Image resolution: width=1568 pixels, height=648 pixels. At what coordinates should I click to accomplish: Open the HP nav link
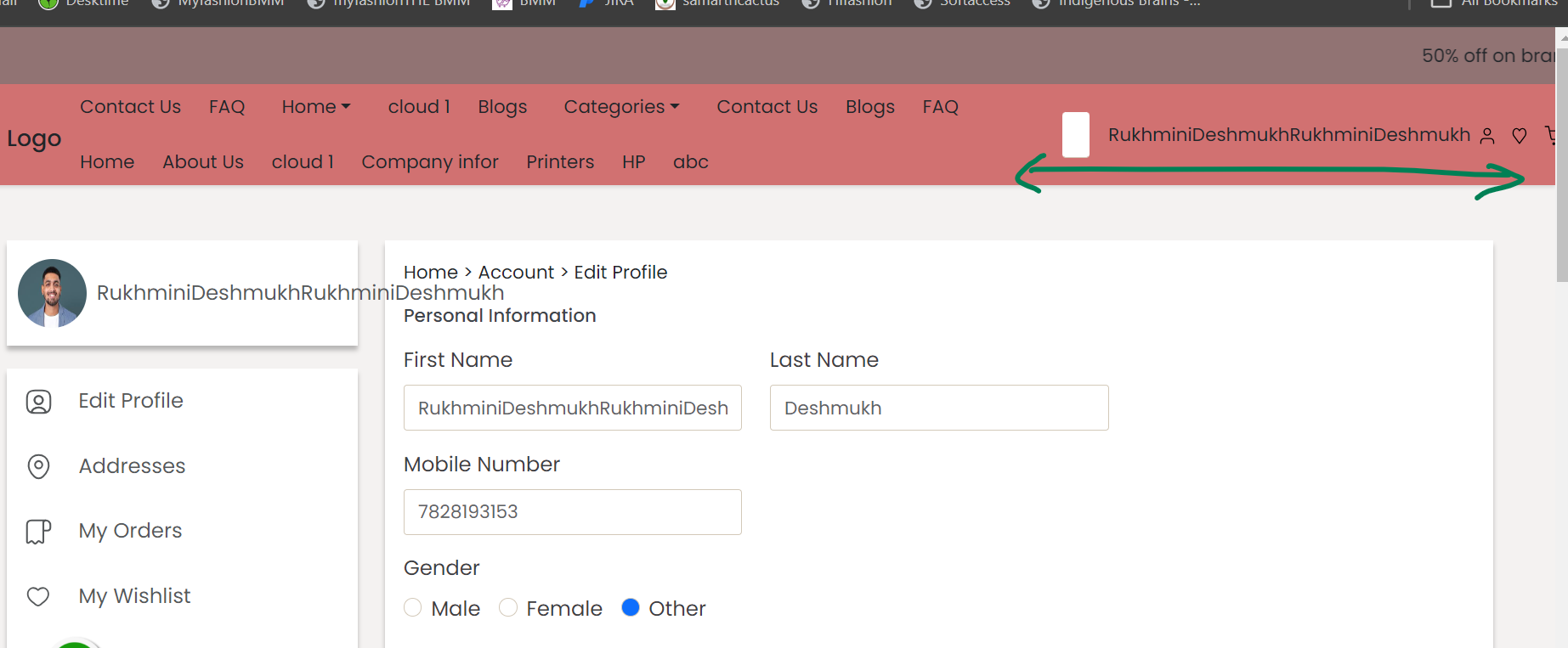[x=634, y=162]
